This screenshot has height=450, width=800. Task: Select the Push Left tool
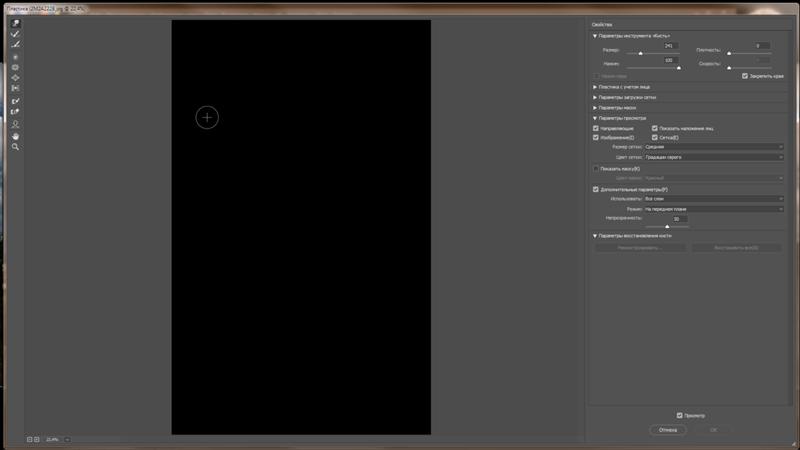(15, 88)
